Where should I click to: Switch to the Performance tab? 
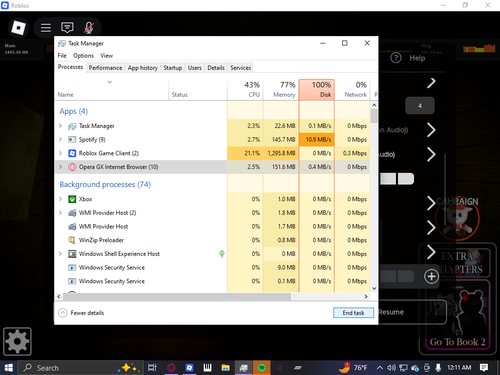105,68
